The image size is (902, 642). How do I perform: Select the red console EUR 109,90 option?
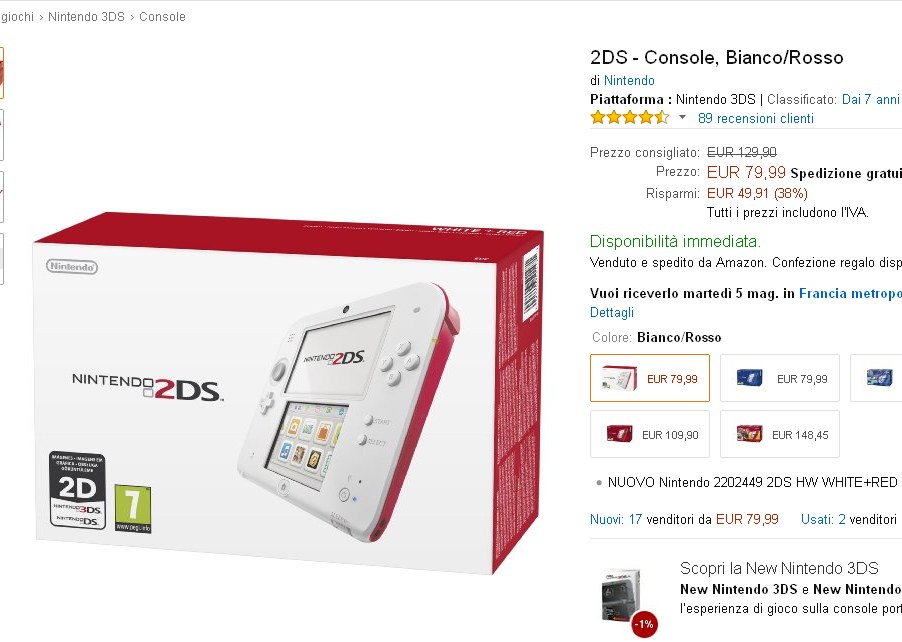(649, 434)
